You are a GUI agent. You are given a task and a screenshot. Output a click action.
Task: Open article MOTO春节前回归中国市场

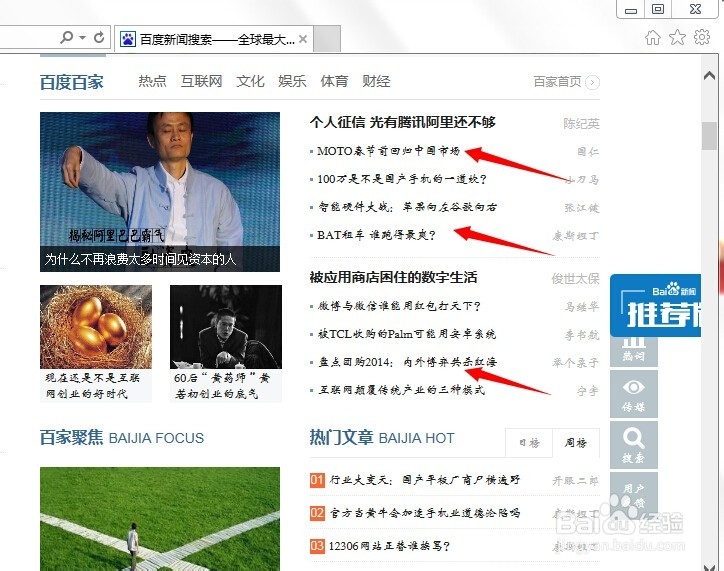[x=388, y=151]
